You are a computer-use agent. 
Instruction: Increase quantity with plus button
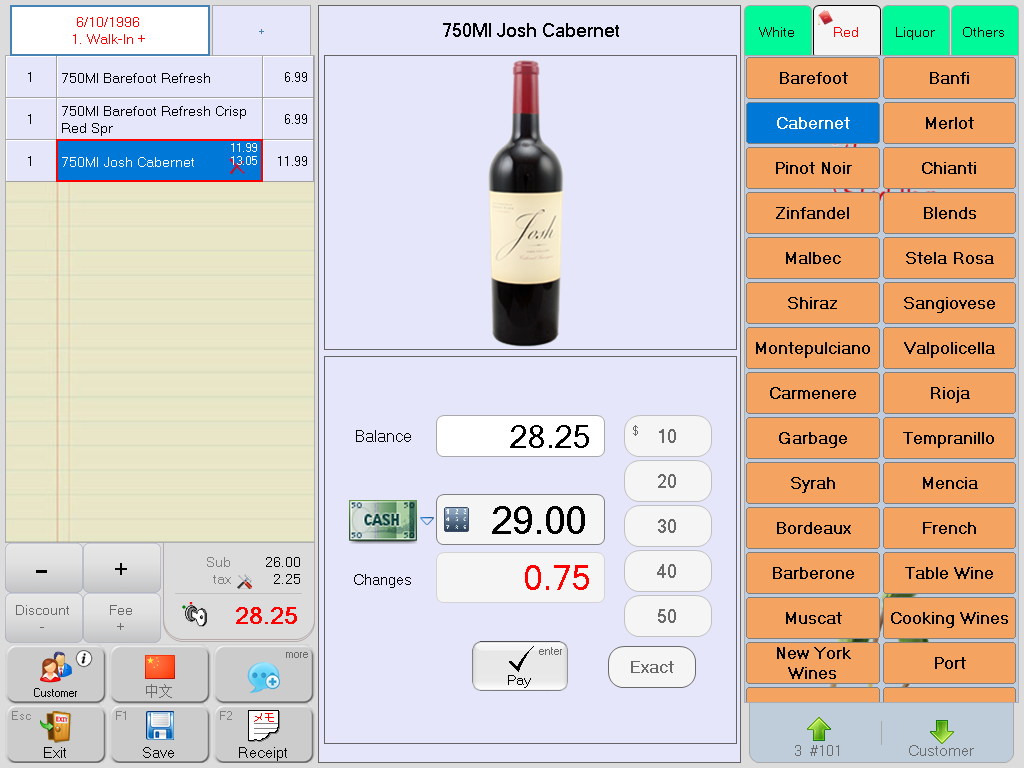point(121,569)
